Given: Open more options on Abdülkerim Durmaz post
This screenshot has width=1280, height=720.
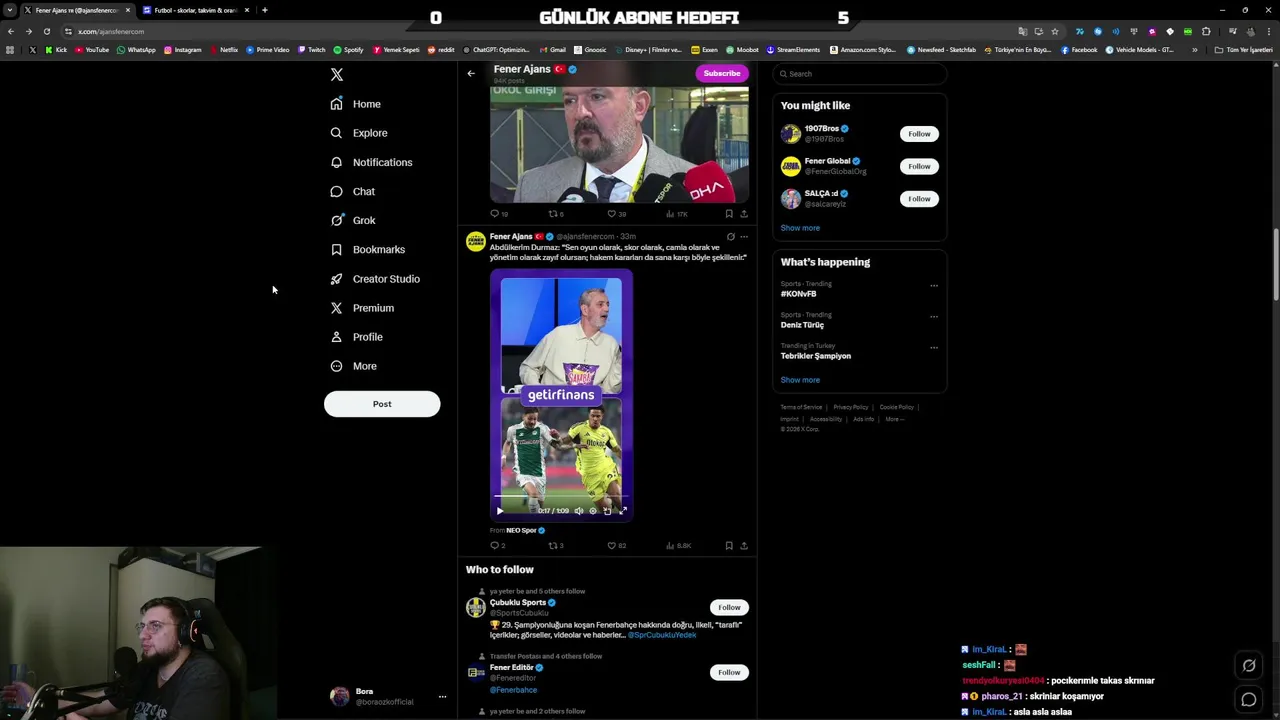Looking at the screenshot, I should pyautogui.click(x=744, y=237).
